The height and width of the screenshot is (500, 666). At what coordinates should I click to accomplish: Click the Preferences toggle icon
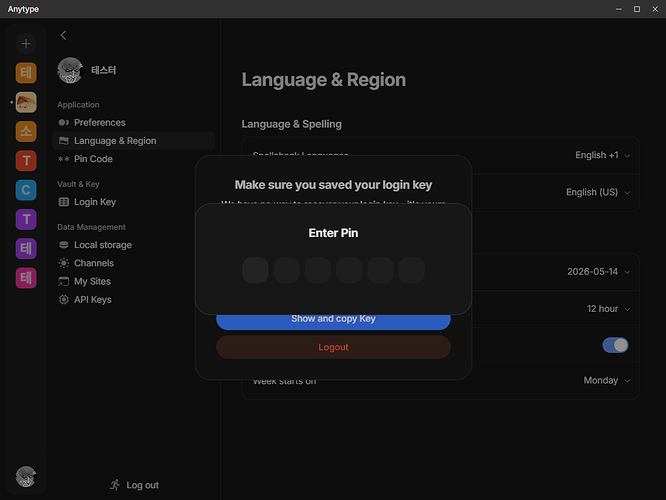click(64, 122)
